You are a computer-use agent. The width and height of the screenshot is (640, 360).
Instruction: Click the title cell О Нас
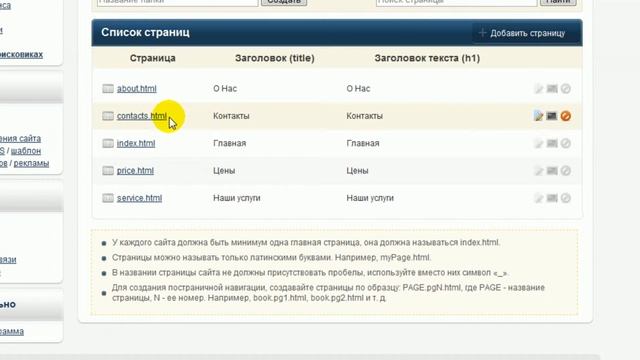click(225, 89)
